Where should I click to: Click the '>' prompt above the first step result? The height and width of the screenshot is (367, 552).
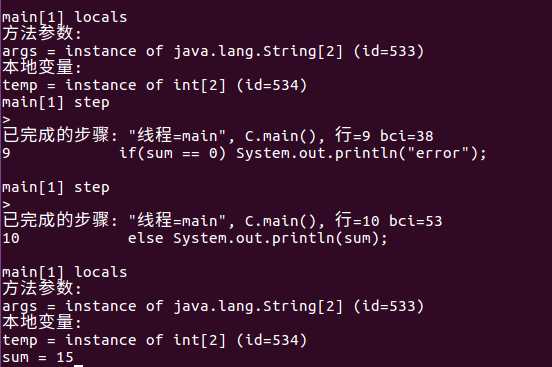pos(6,119)
